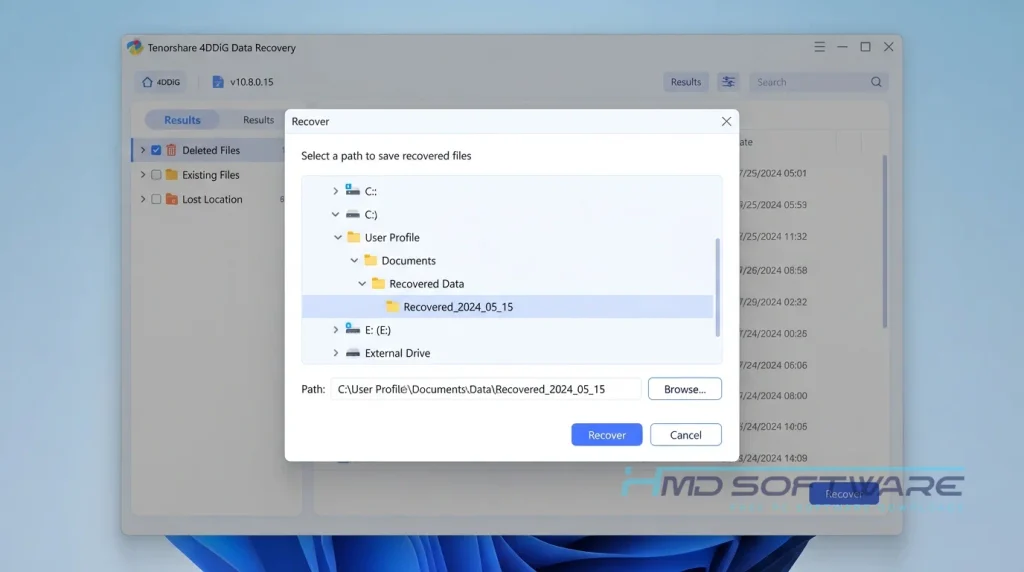This screenshot has height=572, width=1024.
Task: Uncheck the Deleted Files checkbox
Action: click(156, 150)
